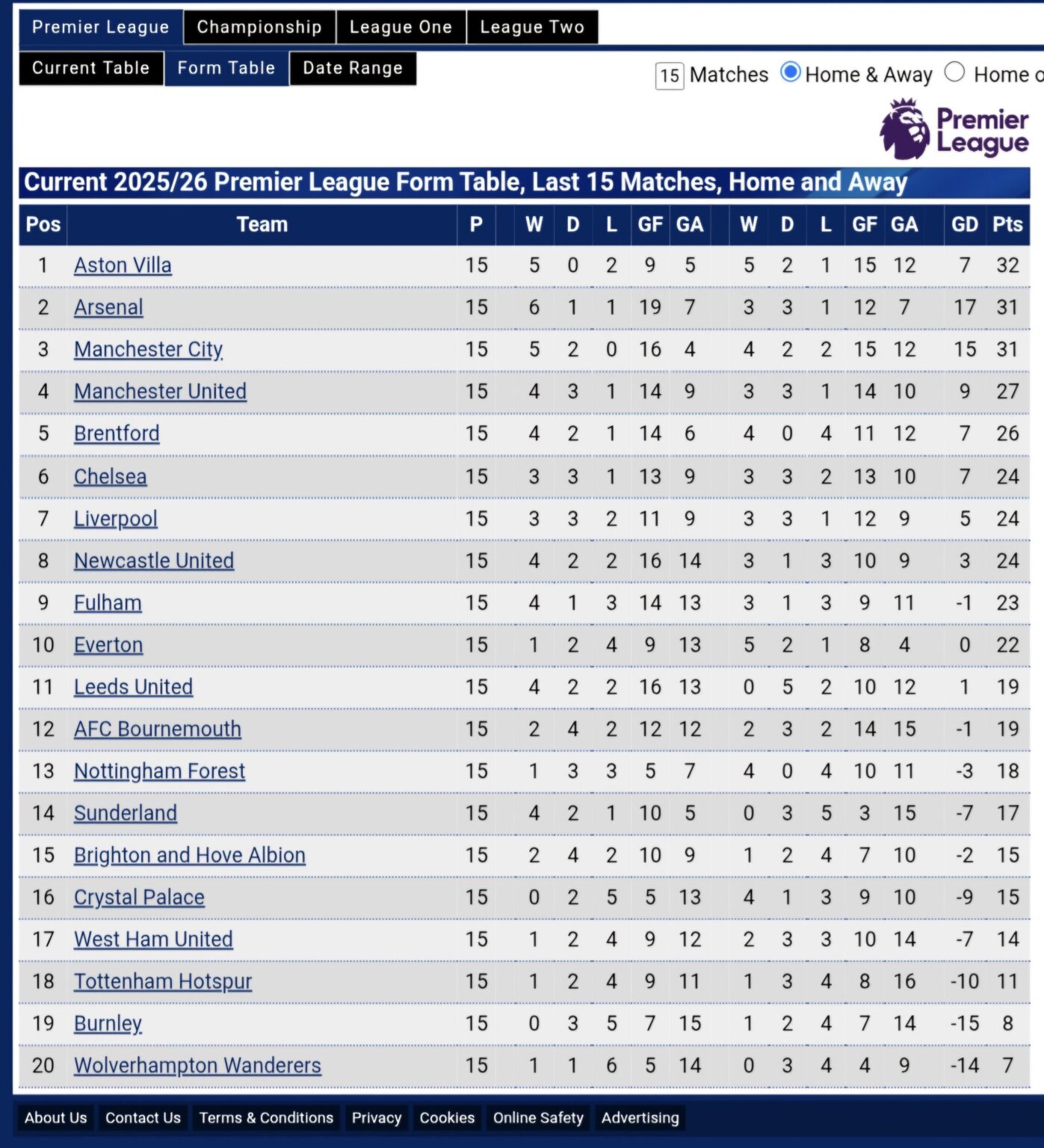
Task: Open the Cookies policy page
Action: pos(447,1118)
